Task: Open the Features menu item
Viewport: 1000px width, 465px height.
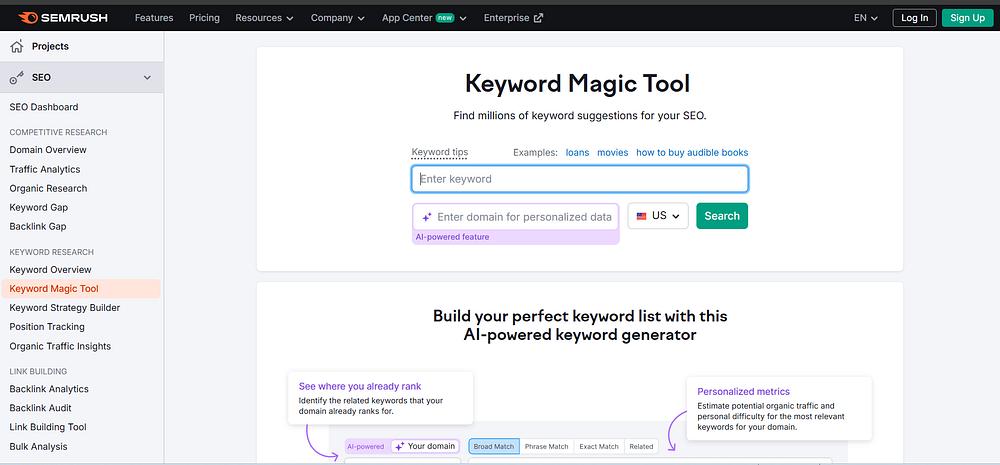Action: (x=154, y=18)
